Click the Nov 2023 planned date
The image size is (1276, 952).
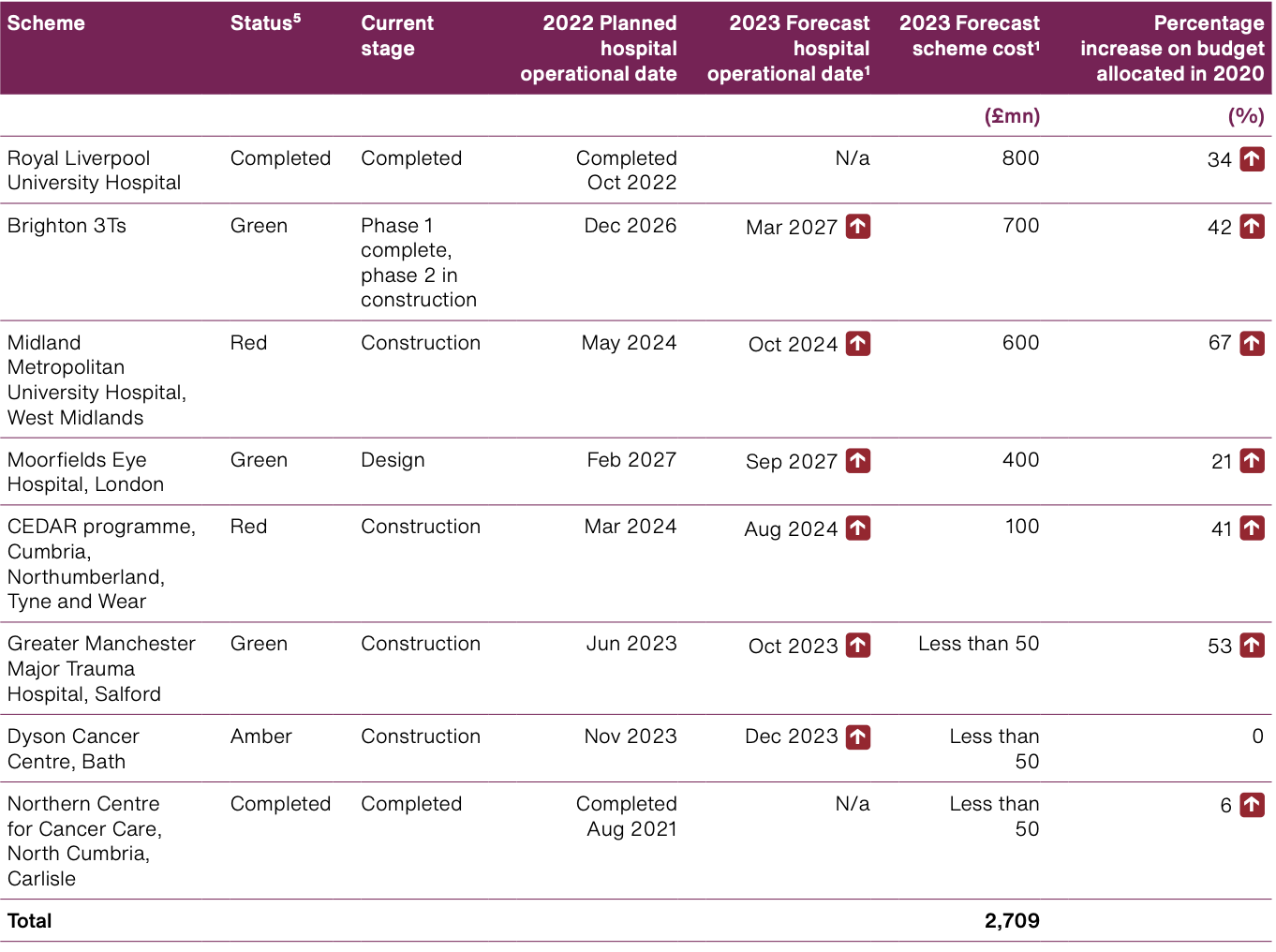(x=631, y=736)
